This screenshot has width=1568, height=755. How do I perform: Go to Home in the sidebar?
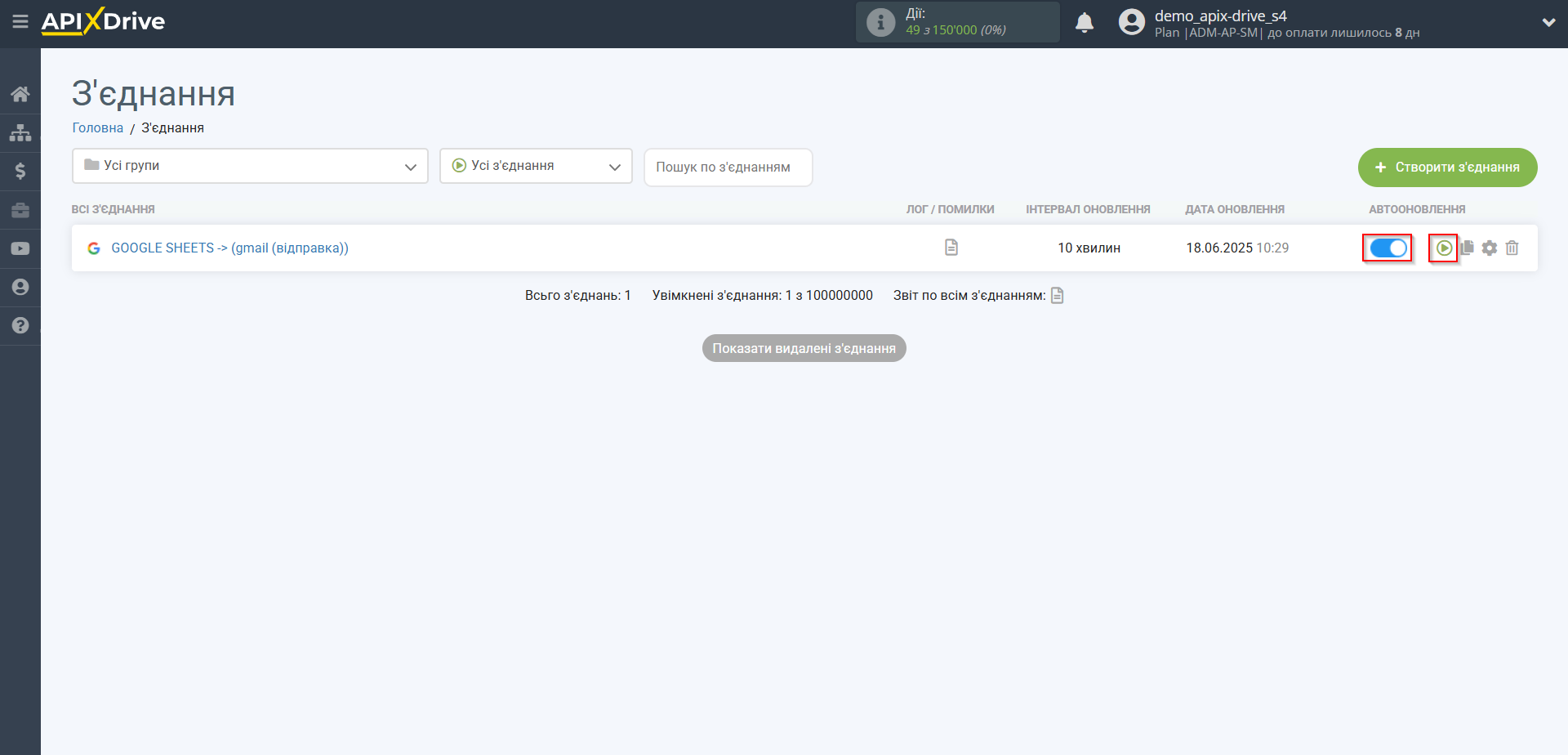coord(20,94)
